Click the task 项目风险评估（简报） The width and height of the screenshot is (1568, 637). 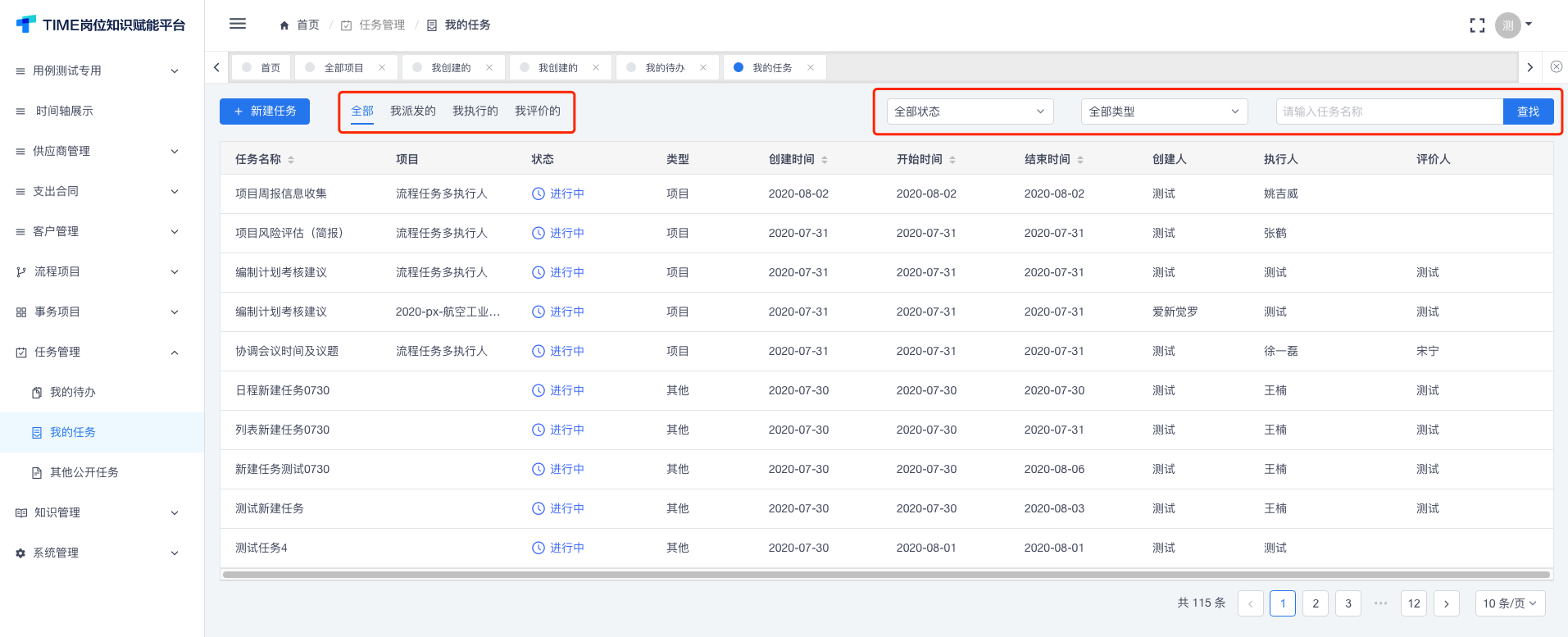coord(292,234)
